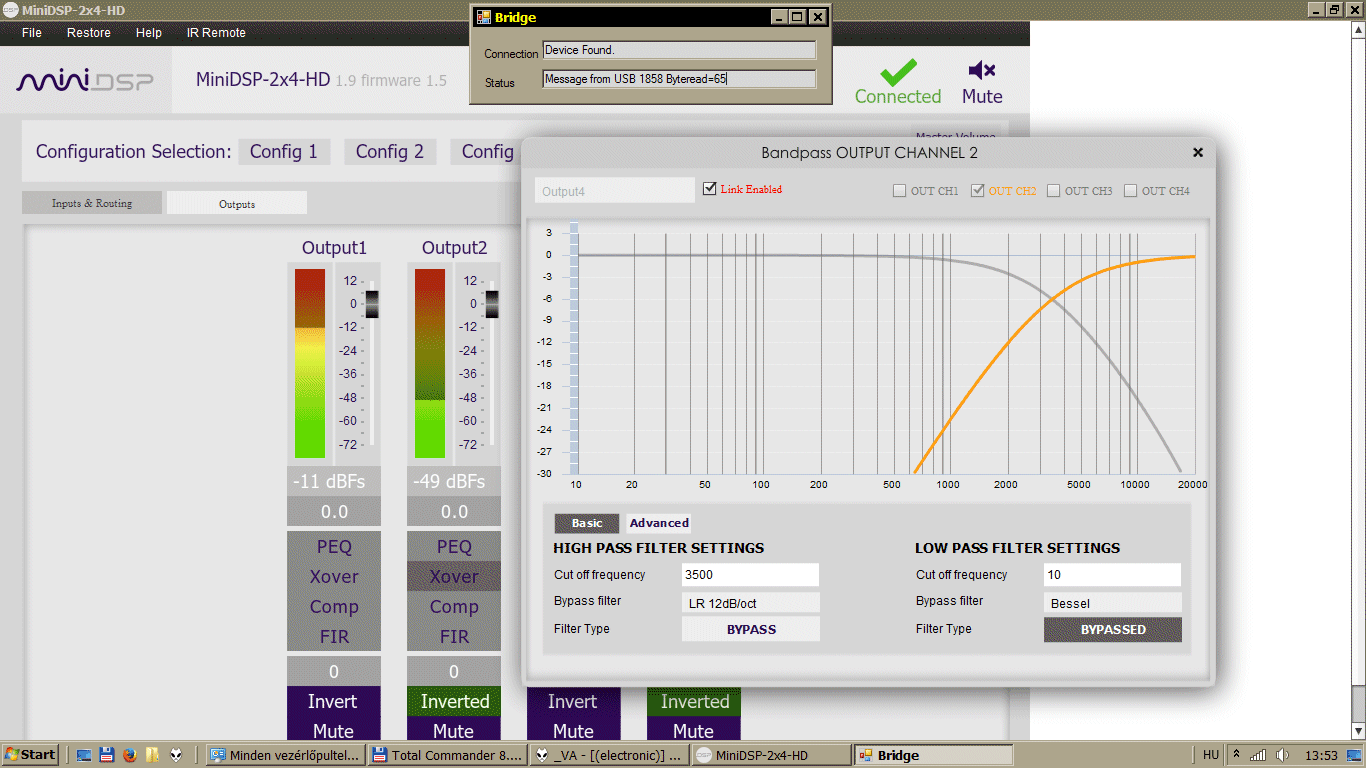This screenshot has width=1366, height=768.
Task: Check OUT CH3 checkbox
Action: click(1053, 191)
